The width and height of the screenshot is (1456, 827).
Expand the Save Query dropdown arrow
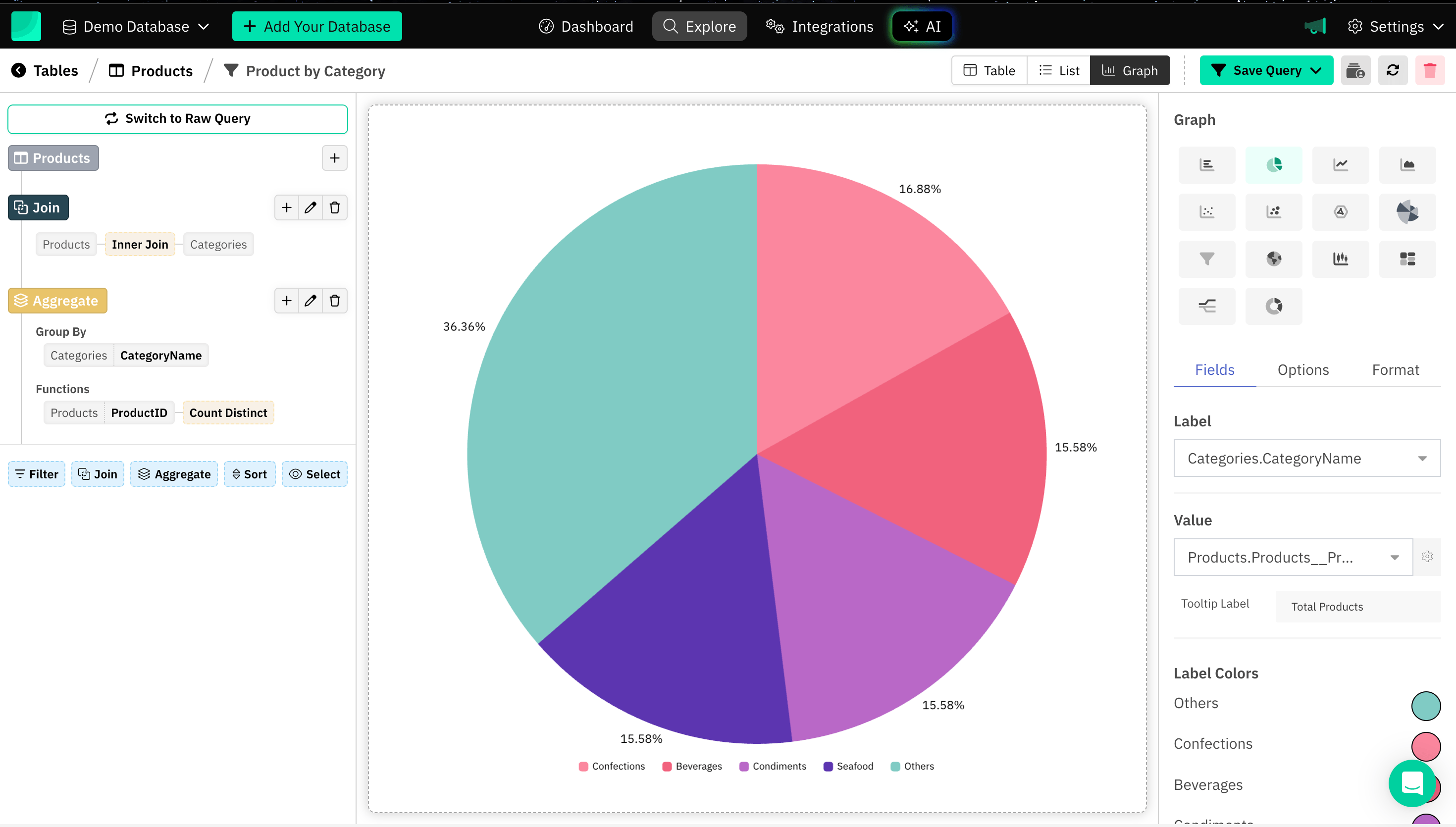[1316, 70]
